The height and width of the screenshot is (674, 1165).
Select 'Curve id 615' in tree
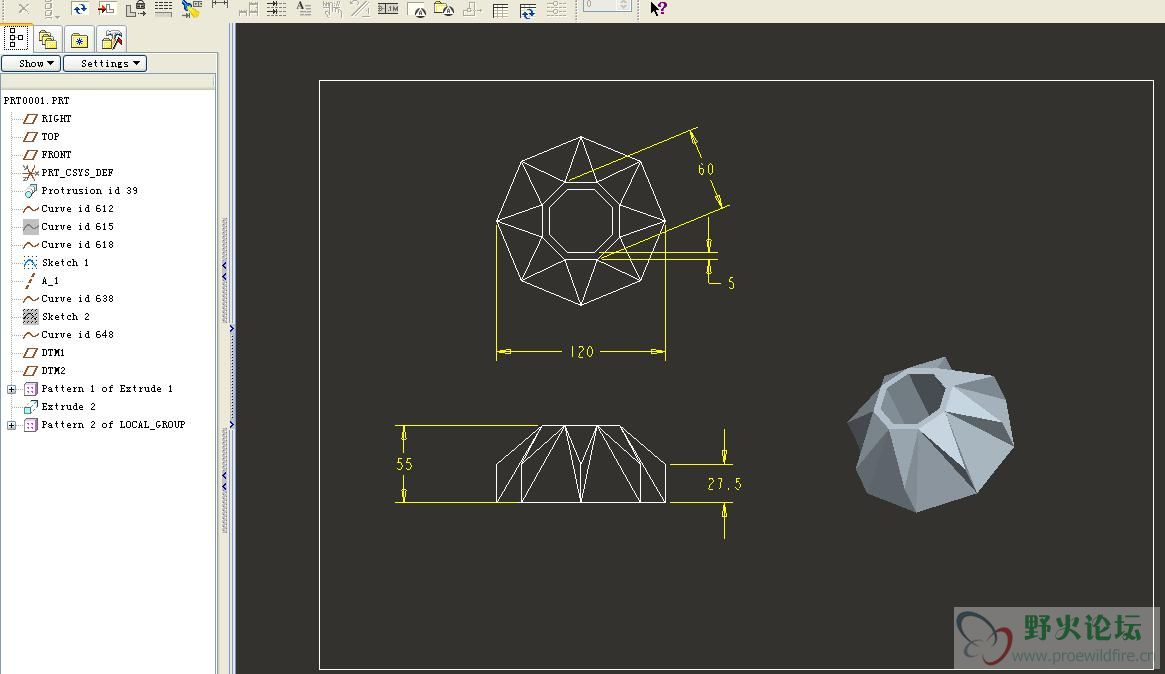(77, 227)
